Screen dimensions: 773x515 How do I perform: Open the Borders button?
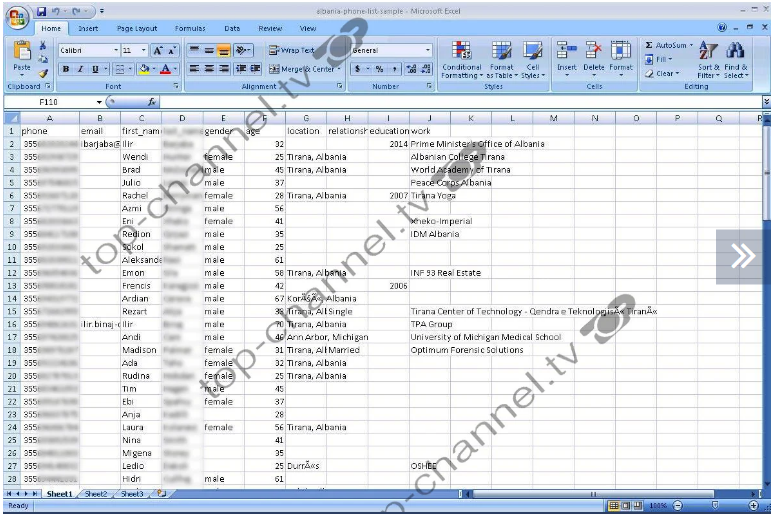tap(119, 69)
